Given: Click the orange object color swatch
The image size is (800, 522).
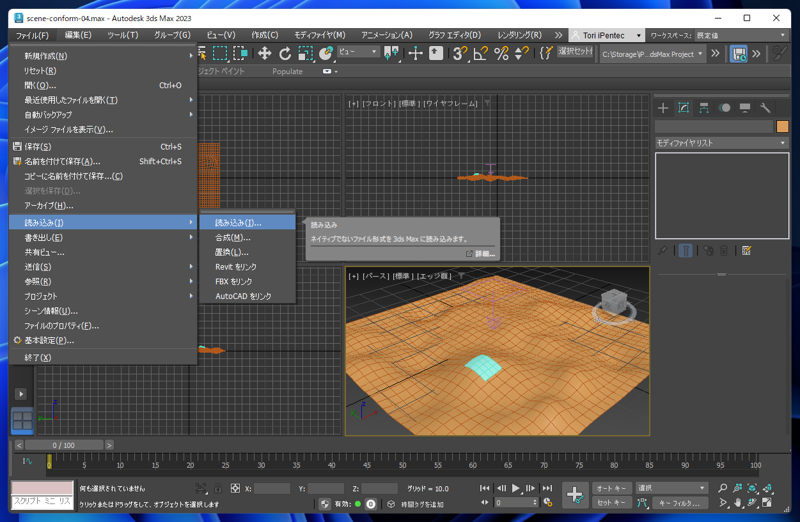Looking at the screenshot, I should click(782, 126).
